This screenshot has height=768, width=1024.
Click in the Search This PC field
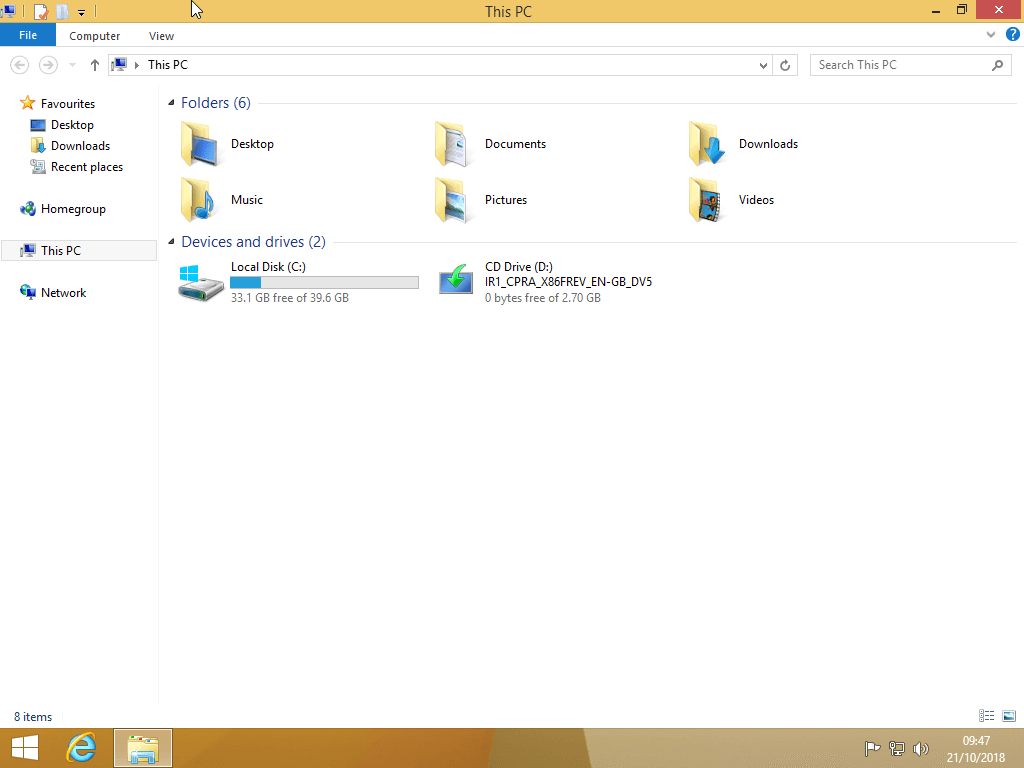910,65
